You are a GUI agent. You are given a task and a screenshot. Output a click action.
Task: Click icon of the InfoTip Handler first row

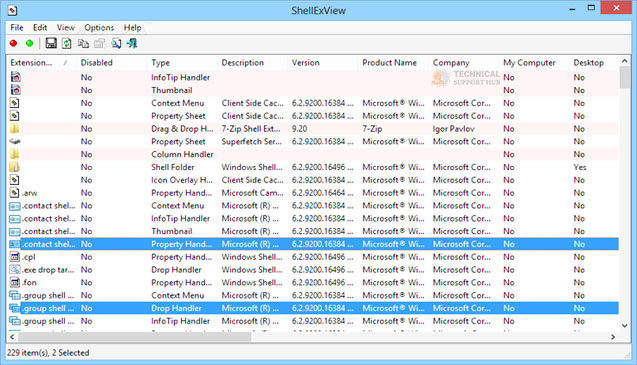15,77
